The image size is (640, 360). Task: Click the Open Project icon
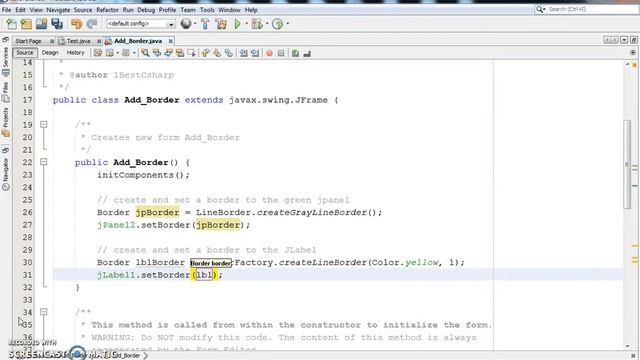41,24
